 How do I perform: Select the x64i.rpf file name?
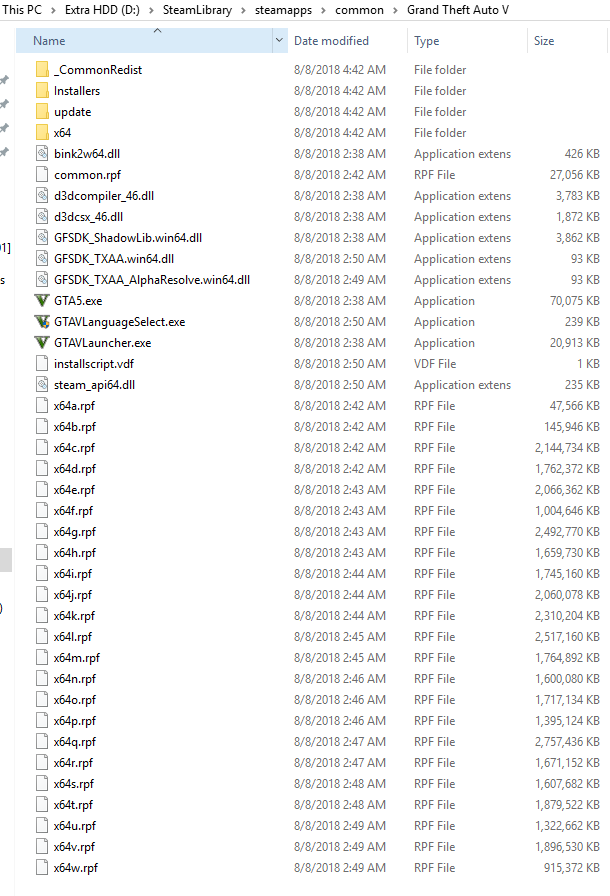pos(73,574)
